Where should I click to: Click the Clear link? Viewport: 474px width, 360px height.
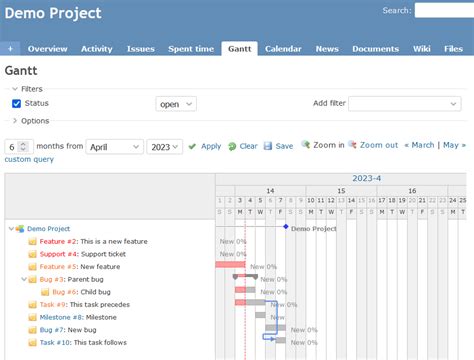click(x=248, y=146)
